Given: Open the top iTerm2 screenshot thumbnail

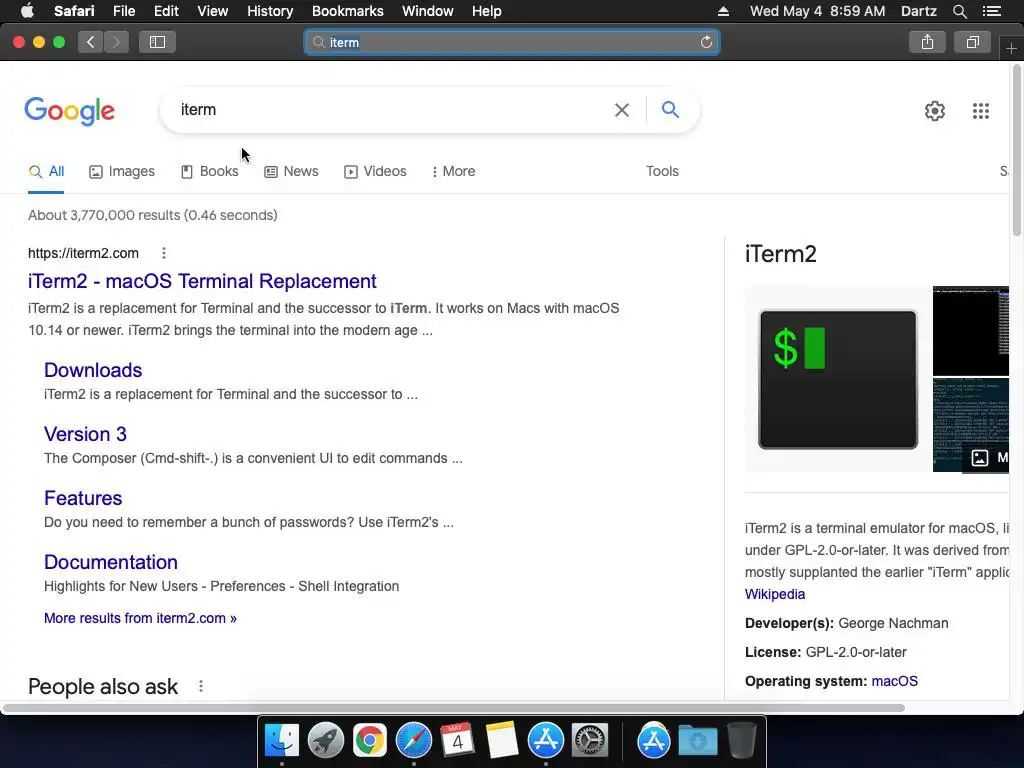Looking at the screenshot, I should click(x=970, y=330).
